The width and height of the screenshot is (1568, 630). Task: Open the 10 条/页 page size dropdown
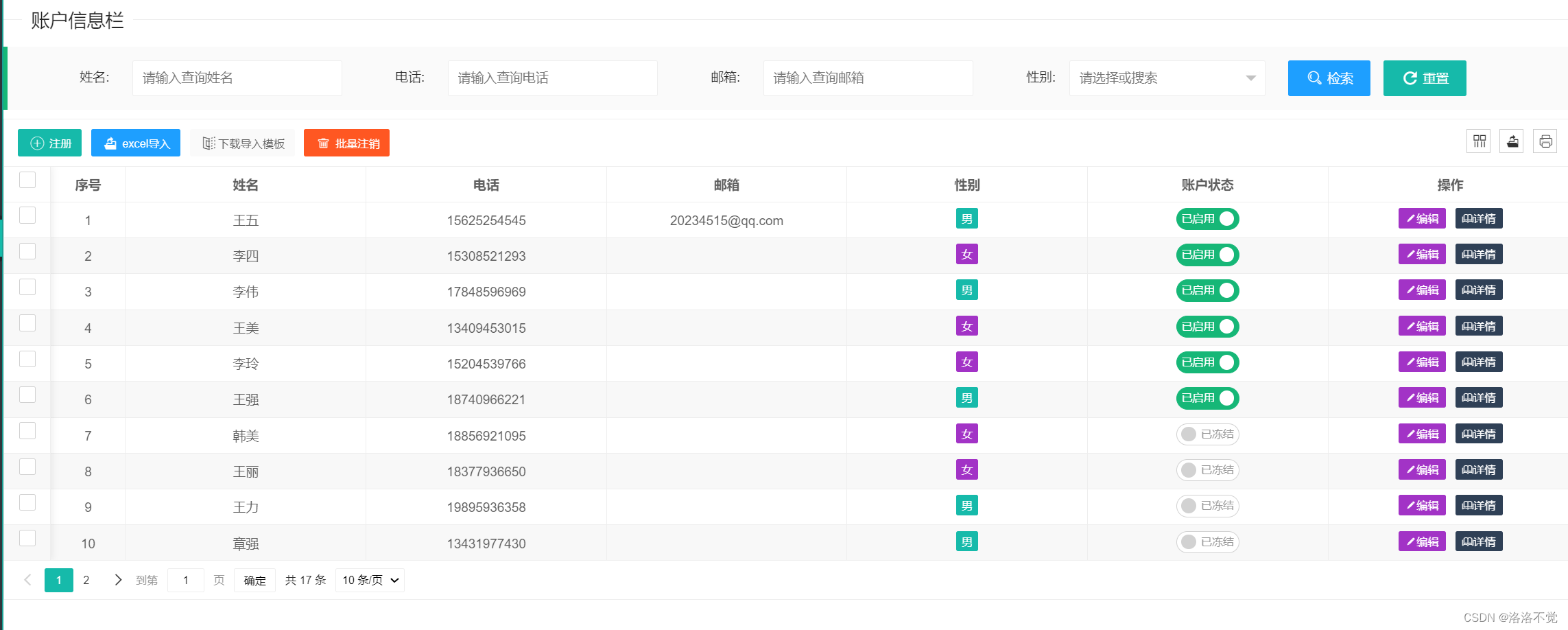pyautogui.click(x=370, y=580)
